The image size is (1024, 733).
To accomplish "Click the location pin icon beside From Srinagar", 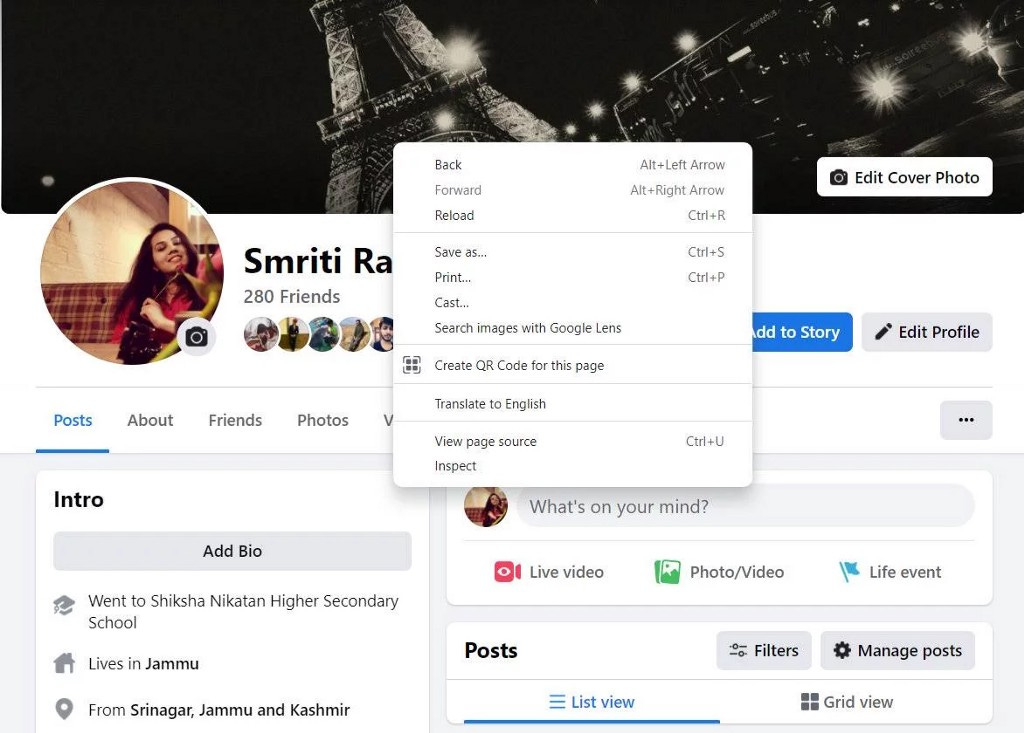I will tap(64, 709).
